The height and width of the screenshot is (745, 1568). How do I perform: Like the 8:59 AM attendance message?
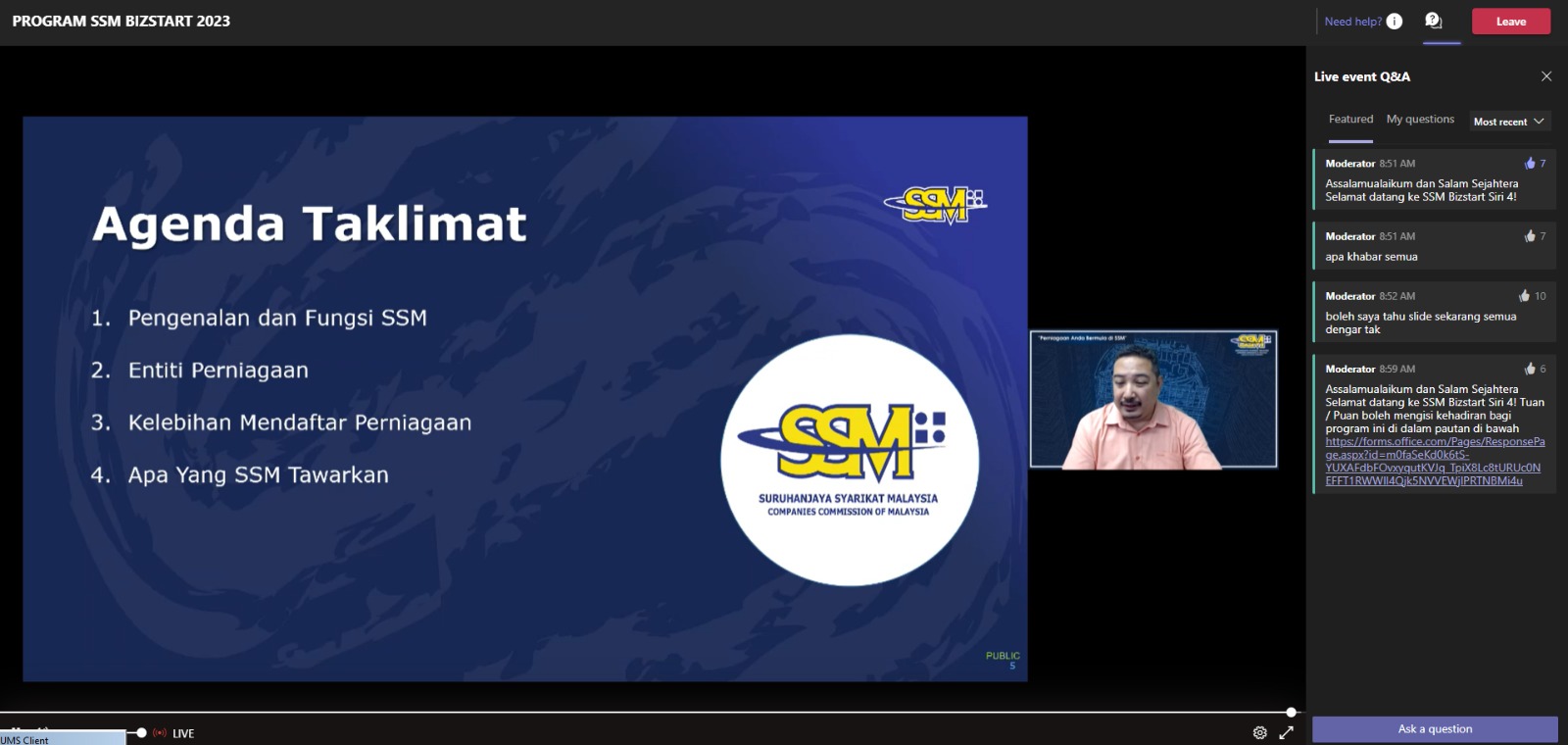[1530, 369]
